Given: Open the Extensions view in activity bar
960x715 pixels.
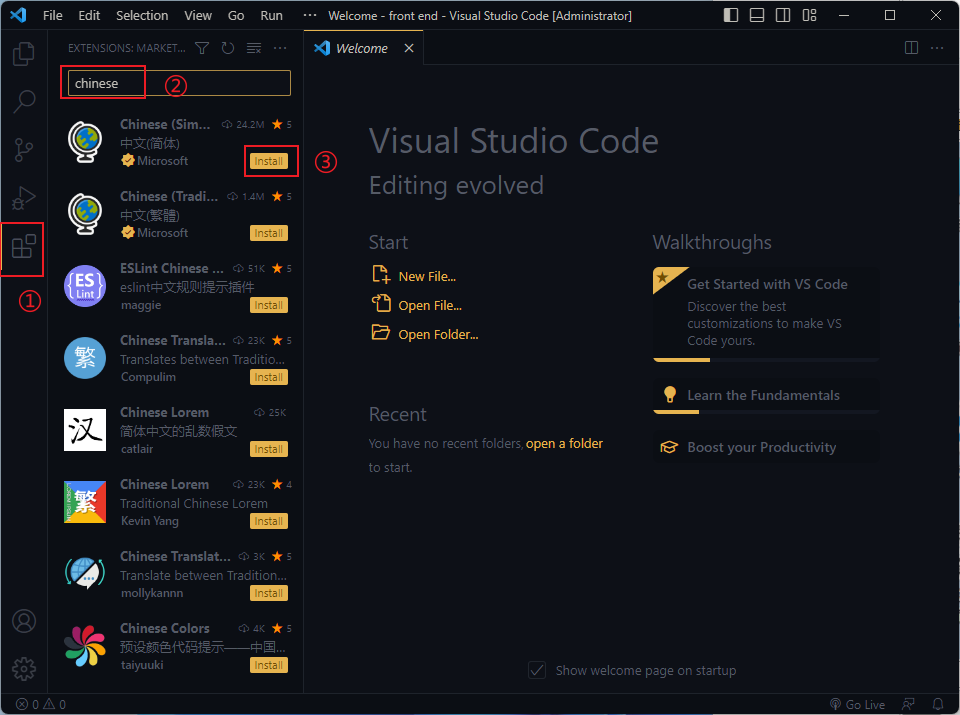Looking at the screenshot, I should coord(24,247).
